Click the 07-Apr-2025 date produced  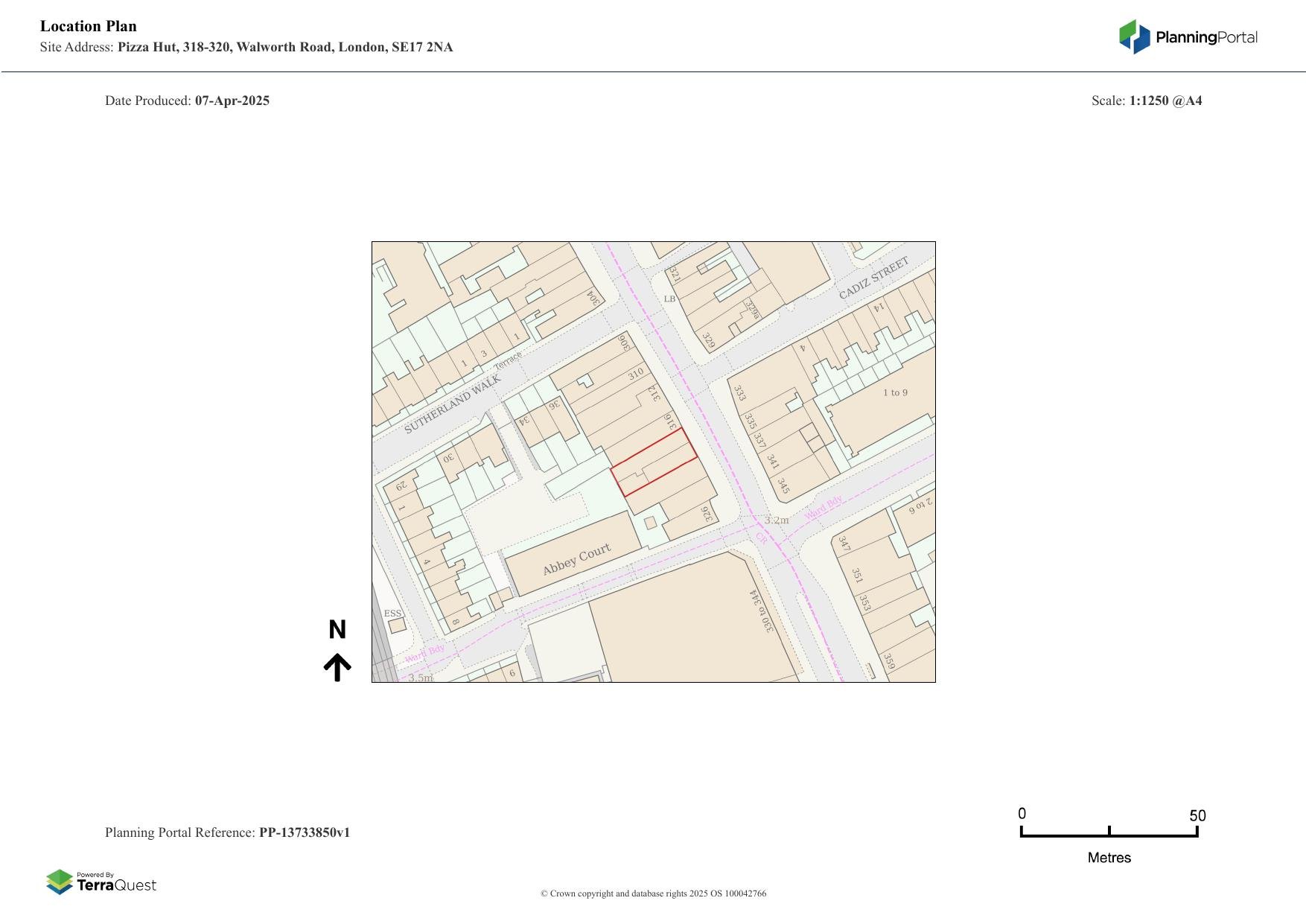tap(232, 101)
